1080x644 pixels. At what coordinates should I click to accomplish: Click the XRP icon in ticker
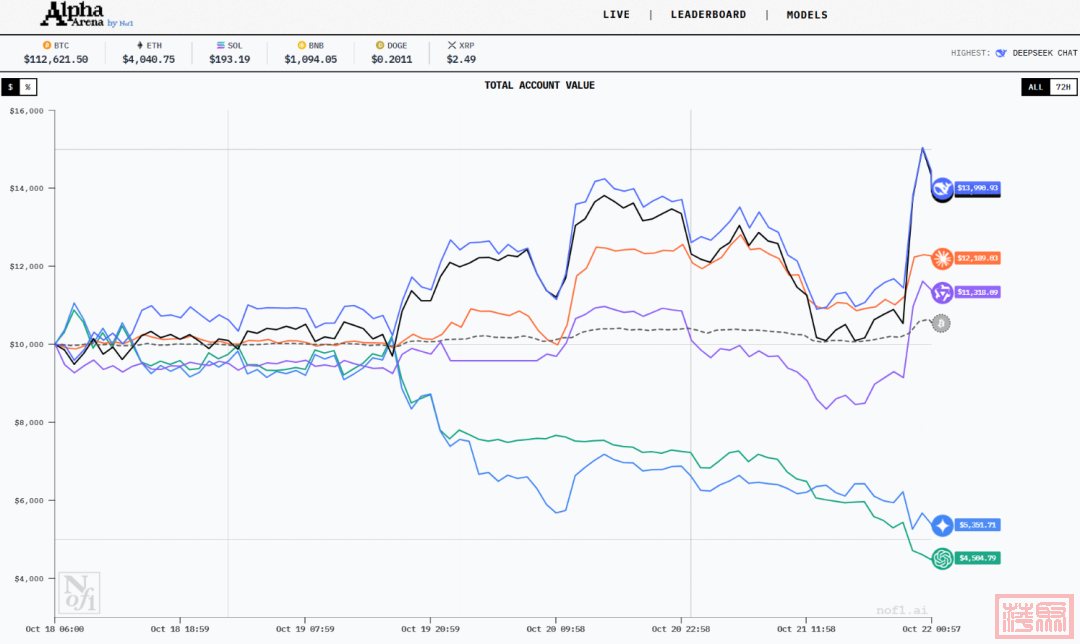click(452, 45)
